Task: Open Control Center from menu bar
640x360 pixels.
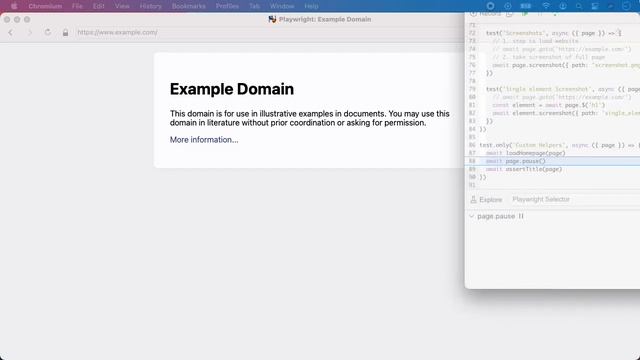Action: click(595, 6)
